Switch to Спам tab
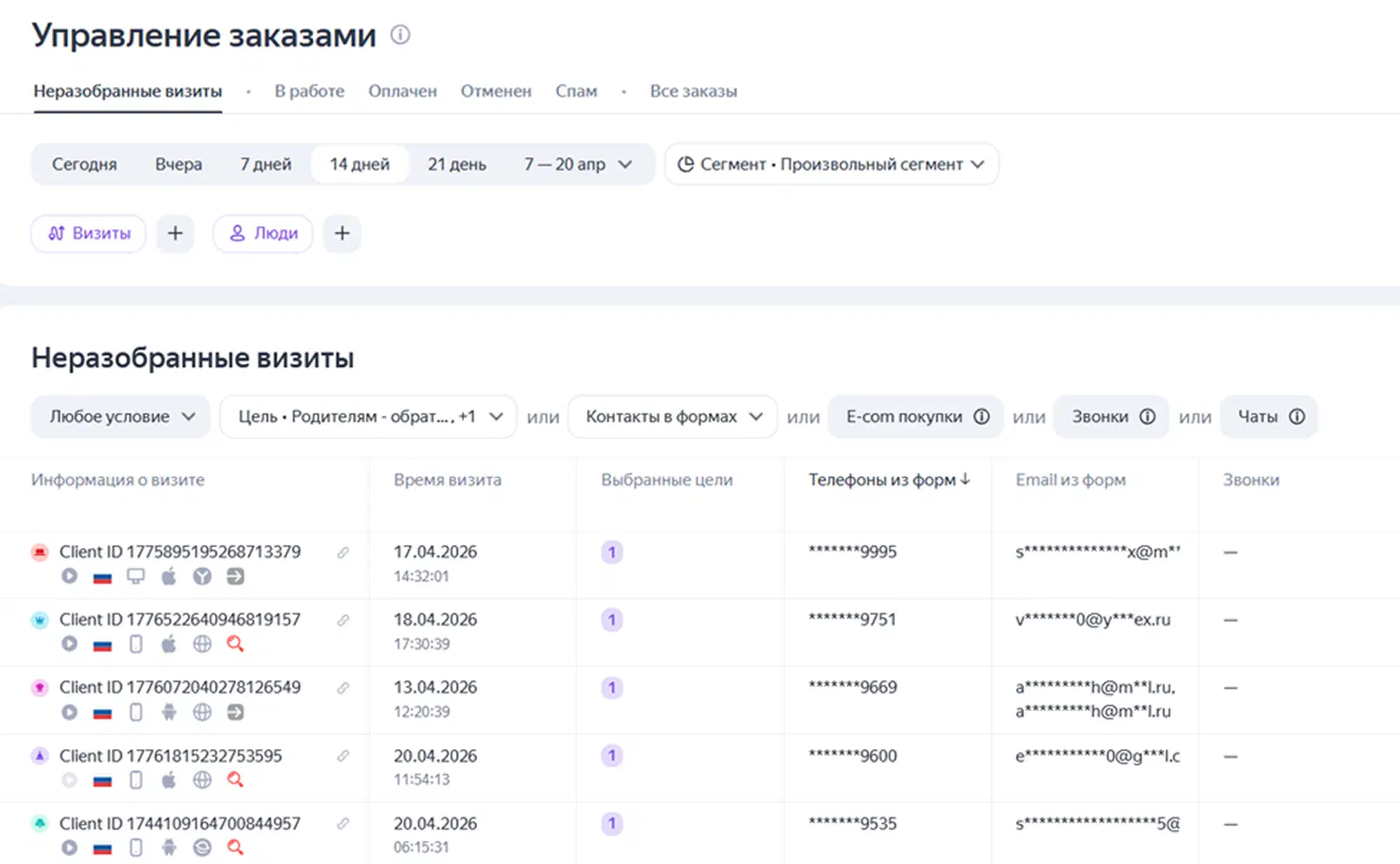 pyautogui.click(x=576, y=91)
